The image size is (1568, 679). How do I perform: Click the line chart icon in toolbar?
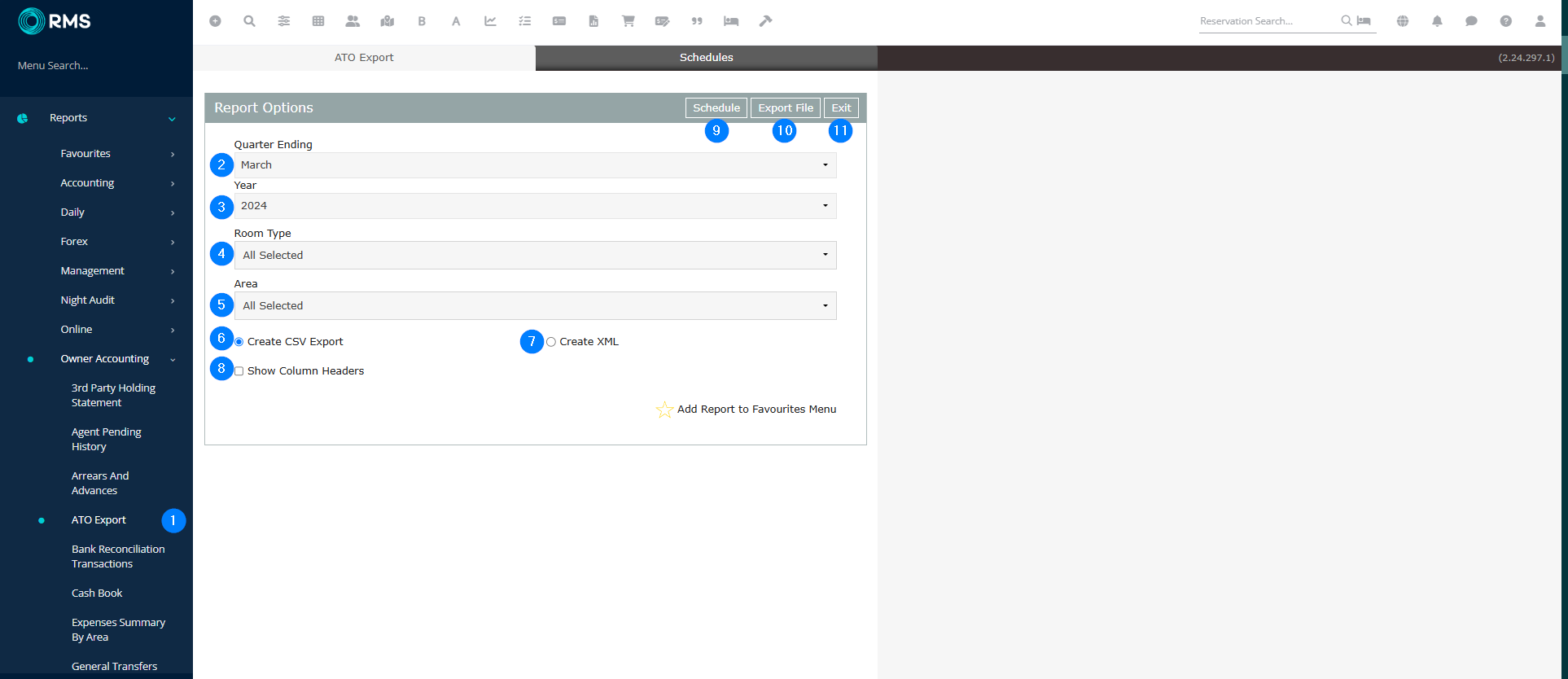click(x=490, y=21)
